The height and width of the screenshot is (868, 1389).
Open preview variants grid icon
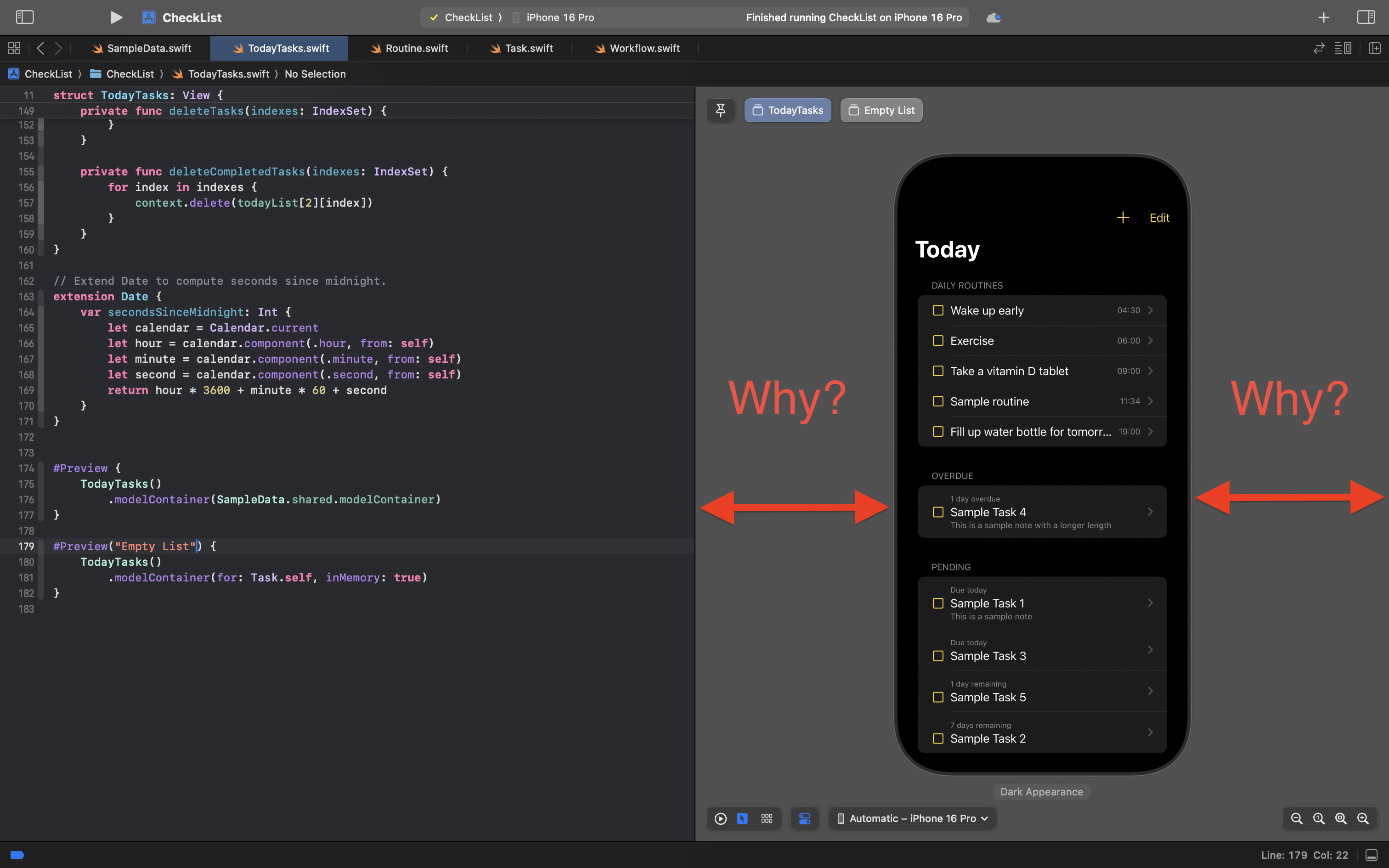pos(767,818)
